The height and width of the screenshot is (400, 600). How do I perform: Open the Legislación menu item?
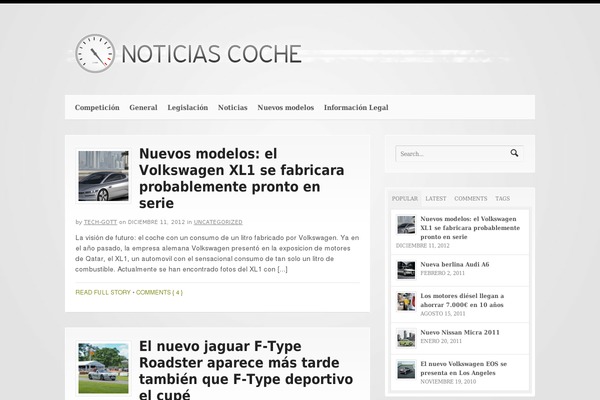pyautogui.click(x=188, y=108)
